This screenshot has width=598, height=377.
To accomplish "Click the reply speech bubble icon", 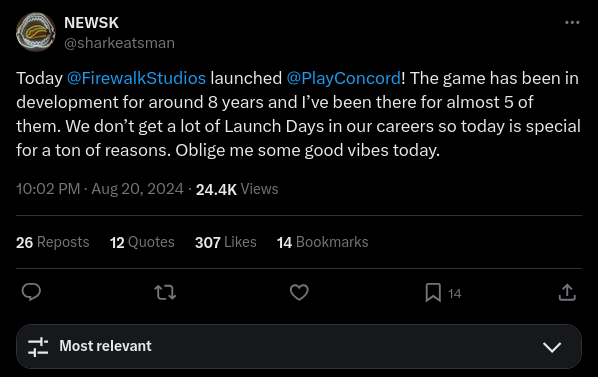I will [31, 292].
